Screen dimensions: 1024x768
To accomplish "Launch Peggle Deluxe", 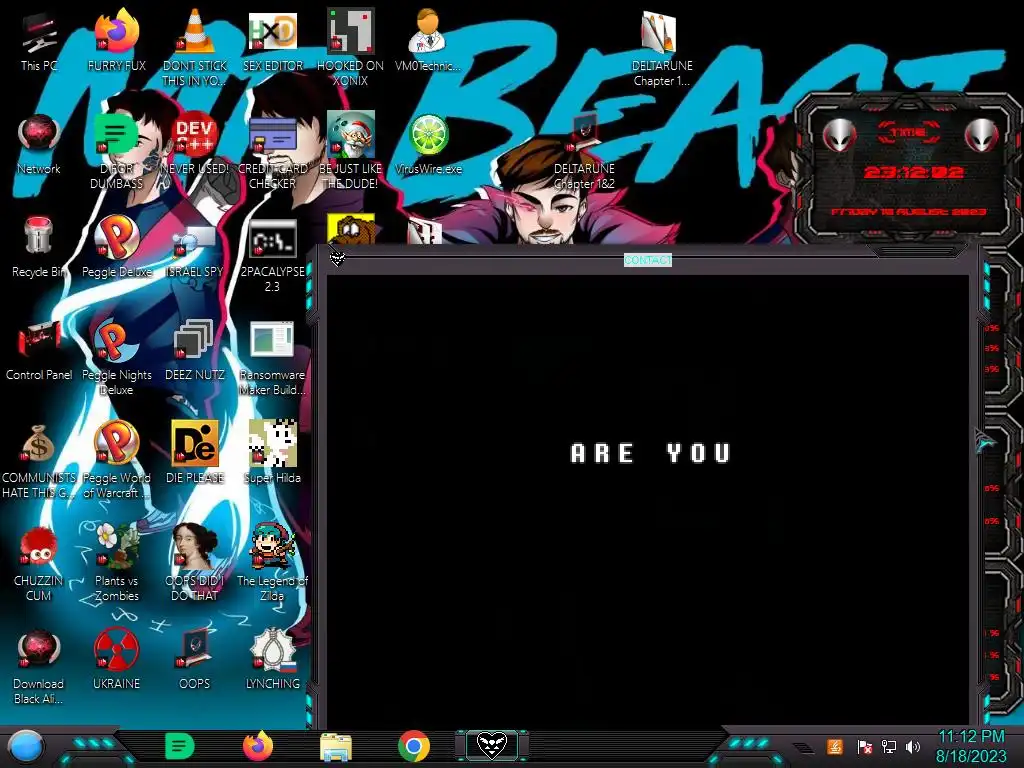I will pos(116,248).
